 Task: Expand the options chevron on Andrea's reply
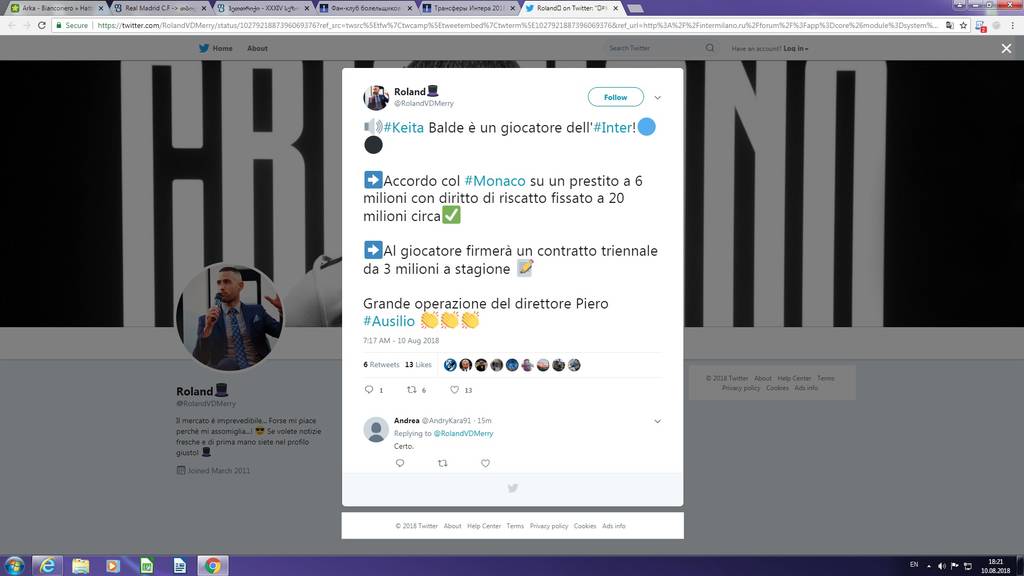657,421
